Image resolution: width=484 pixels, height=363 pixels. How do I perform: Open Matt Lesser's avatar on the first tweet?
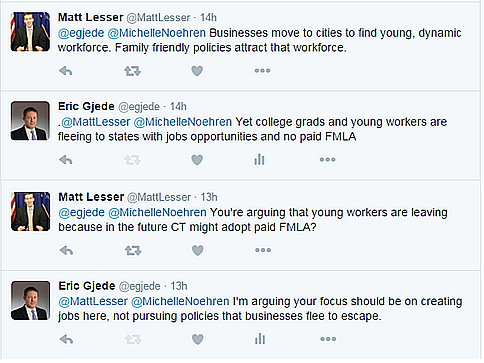[x=30, y=32]
